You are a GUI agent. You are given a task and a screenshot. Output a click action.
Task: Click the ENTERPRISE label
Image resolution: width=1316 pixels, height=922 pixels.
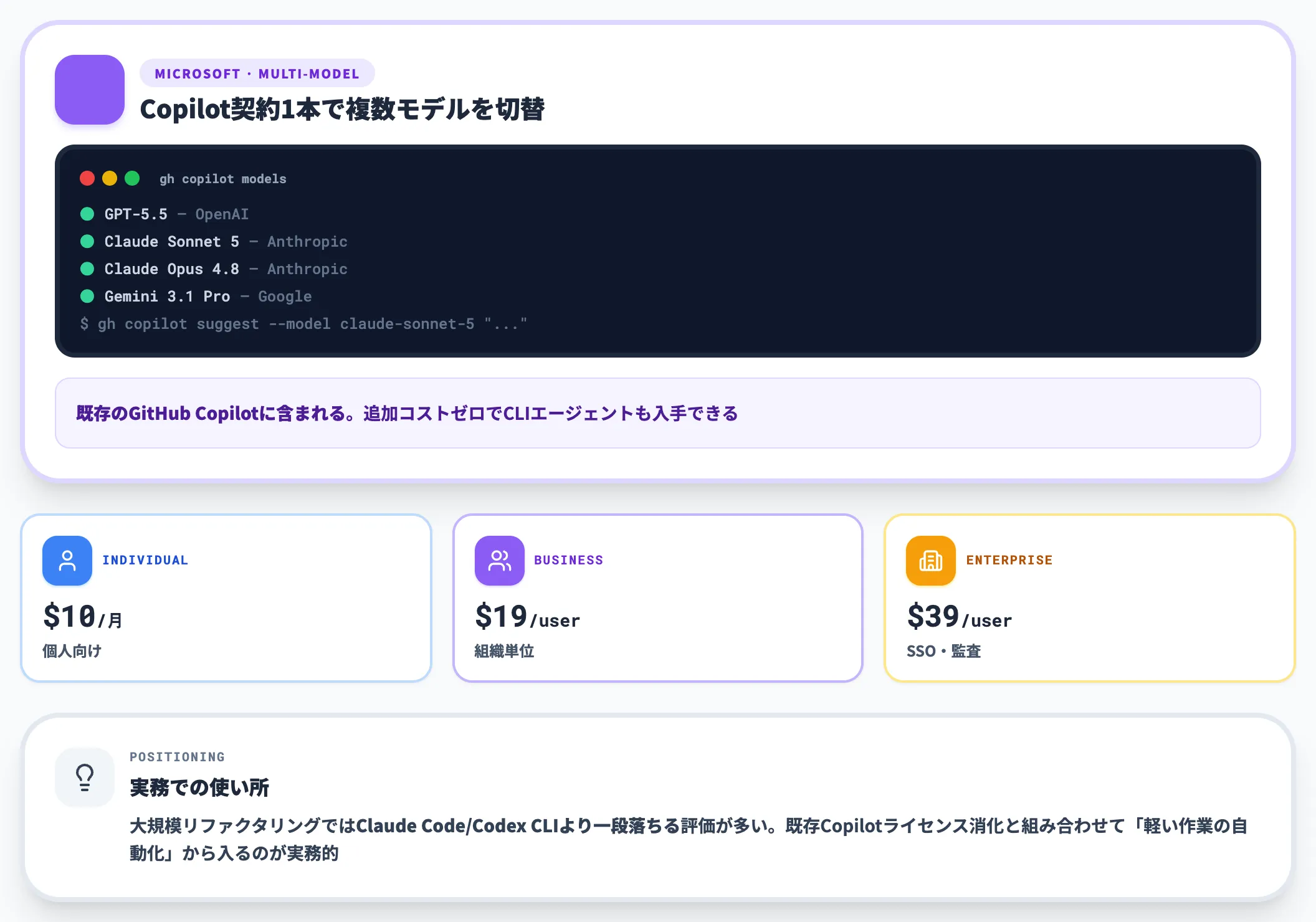pyautogui.click(x=1009, y=560)
